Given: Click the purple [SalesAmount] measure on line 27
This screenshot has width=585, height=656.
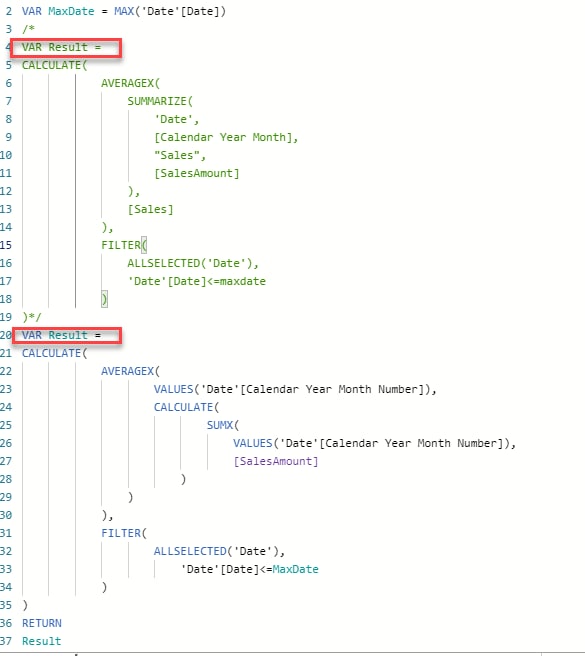Looking at the screenshot, I should (x=276, y=461).
